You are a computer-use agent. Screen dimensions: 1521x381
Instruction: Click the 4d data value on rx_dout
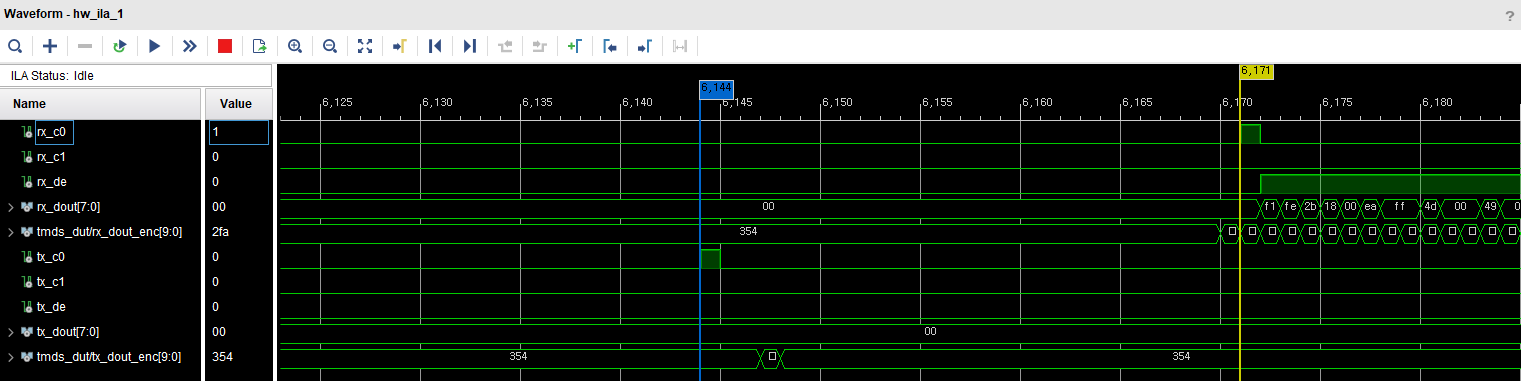click(1430, 207)
